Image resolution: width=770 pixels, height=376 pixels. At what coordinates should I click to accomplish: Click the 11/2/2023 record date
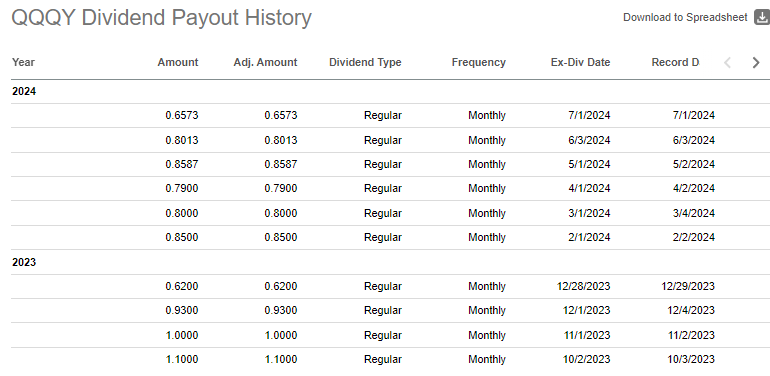click(x=691, y=335)
